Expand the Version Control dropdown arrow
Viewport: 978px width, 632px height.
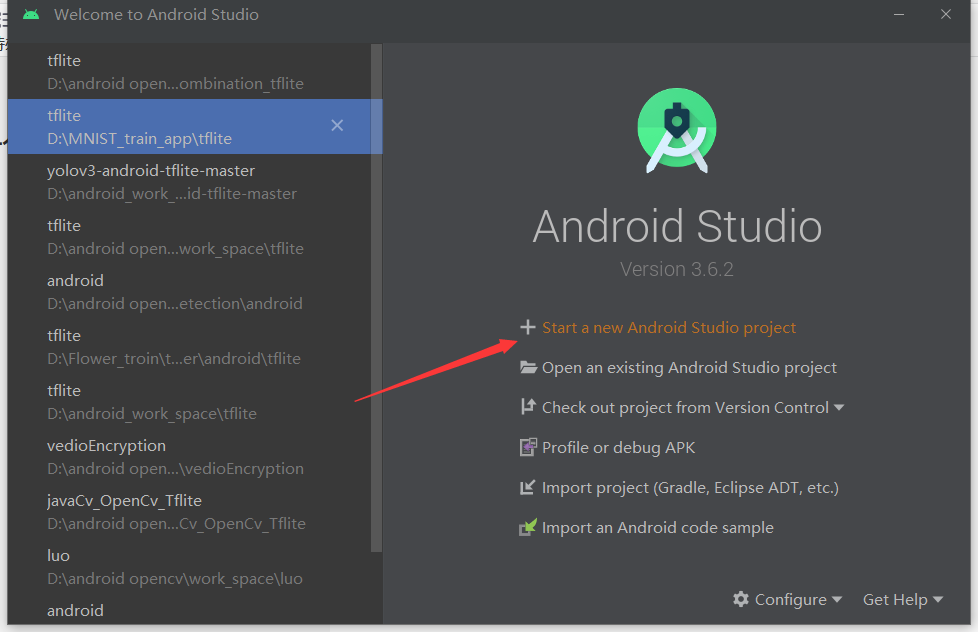point(839,407)
